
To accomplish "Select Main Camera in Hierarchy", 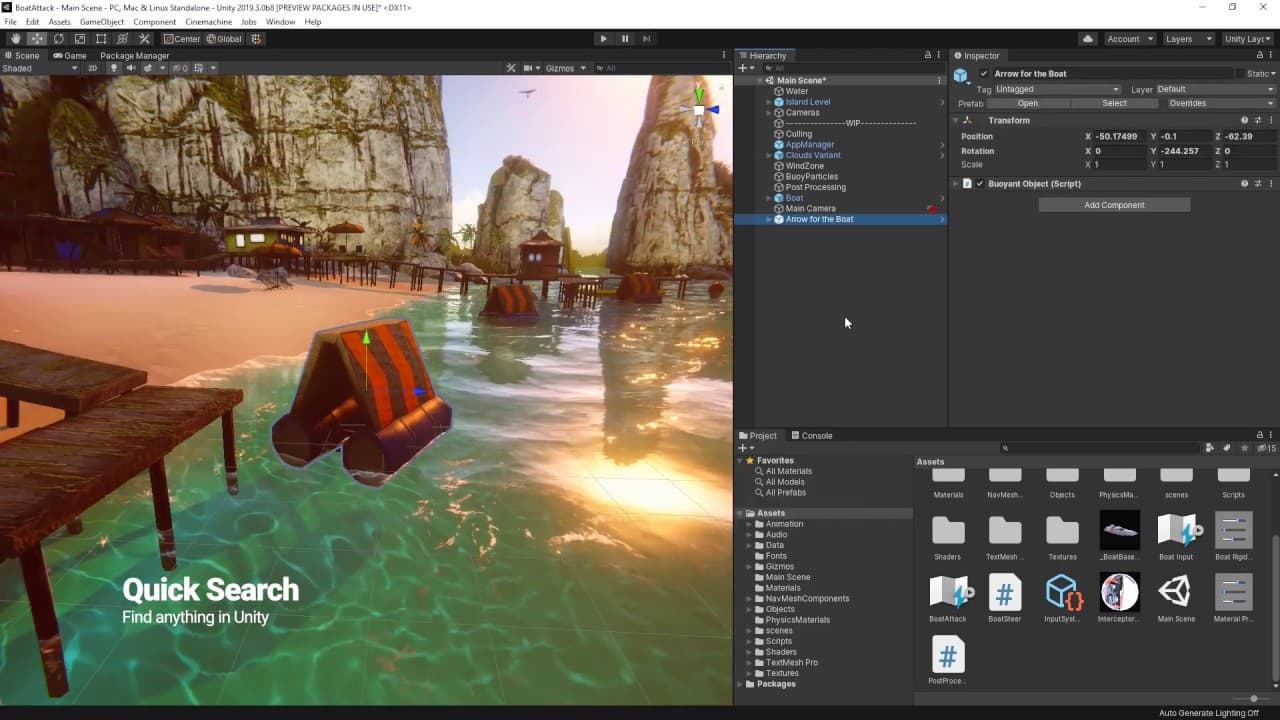I will 810,209.
